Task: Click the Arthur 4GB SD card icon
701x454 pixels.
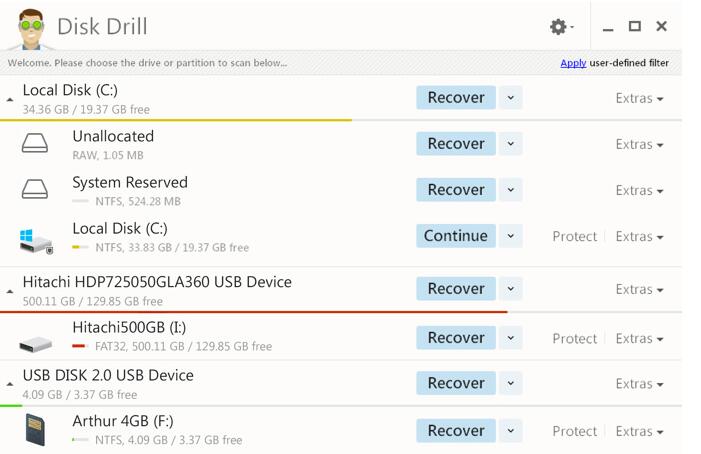Action: [35, 430]
